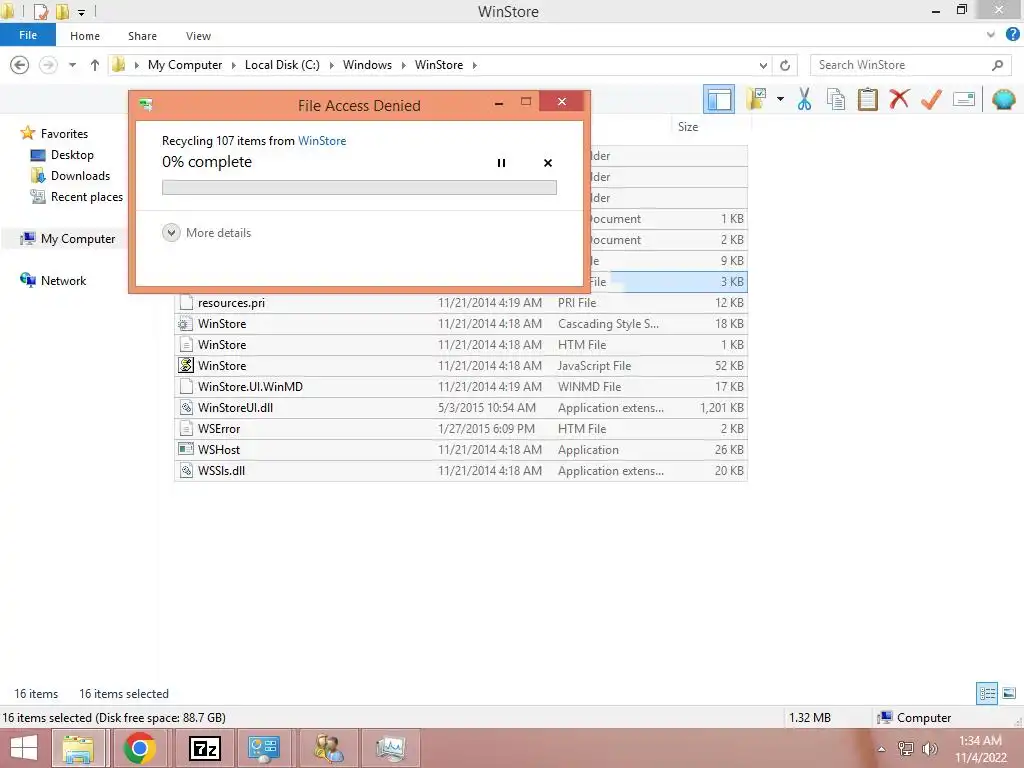Switch to the View ribbon tab
Screen dimensions: 1024x768
[198, 36]
